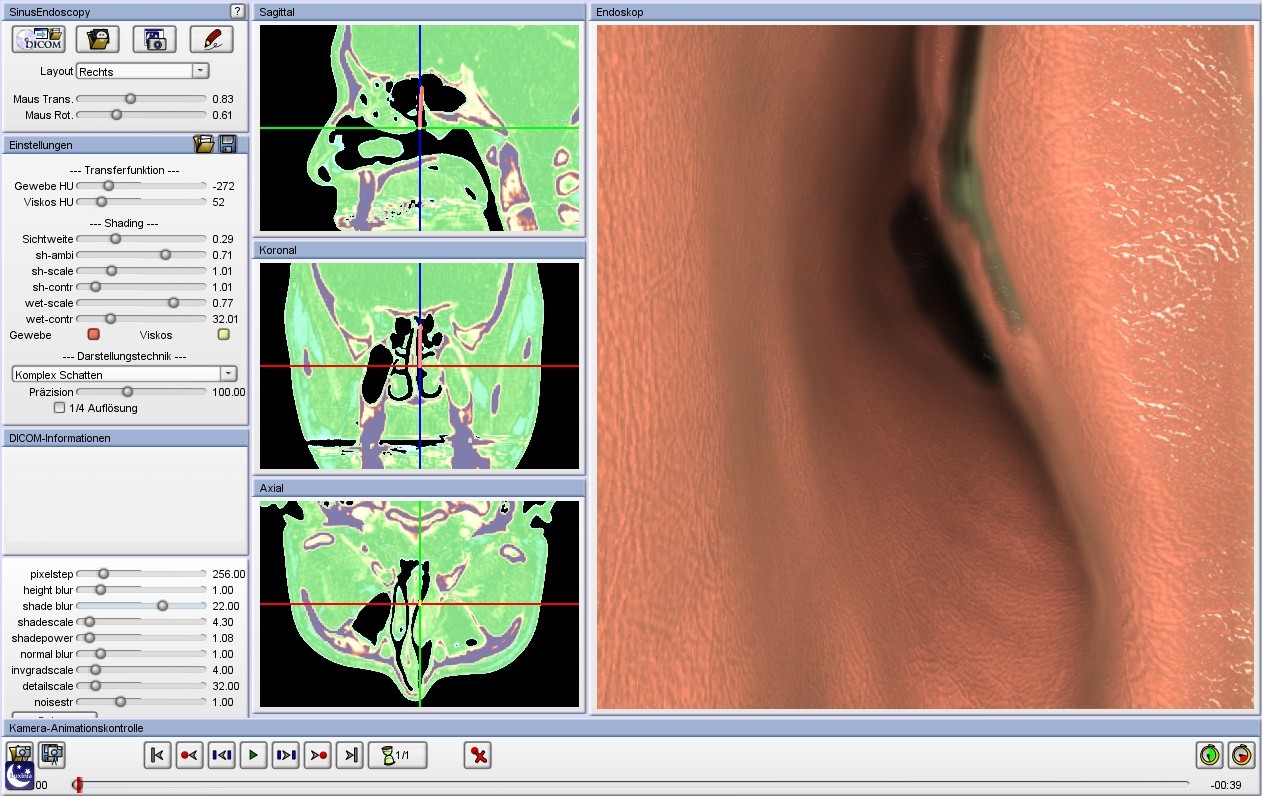1262x796 pixels.
Task: Click the Gewebe red color swatch
Action: click(x=94, y=335)
